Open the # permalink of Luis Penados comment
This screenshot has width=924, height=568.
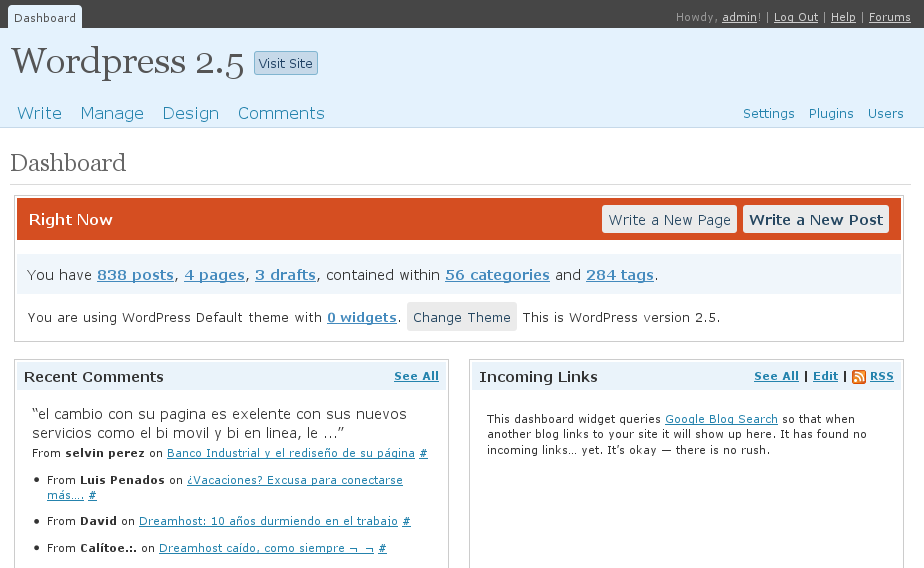coord(93,496)
